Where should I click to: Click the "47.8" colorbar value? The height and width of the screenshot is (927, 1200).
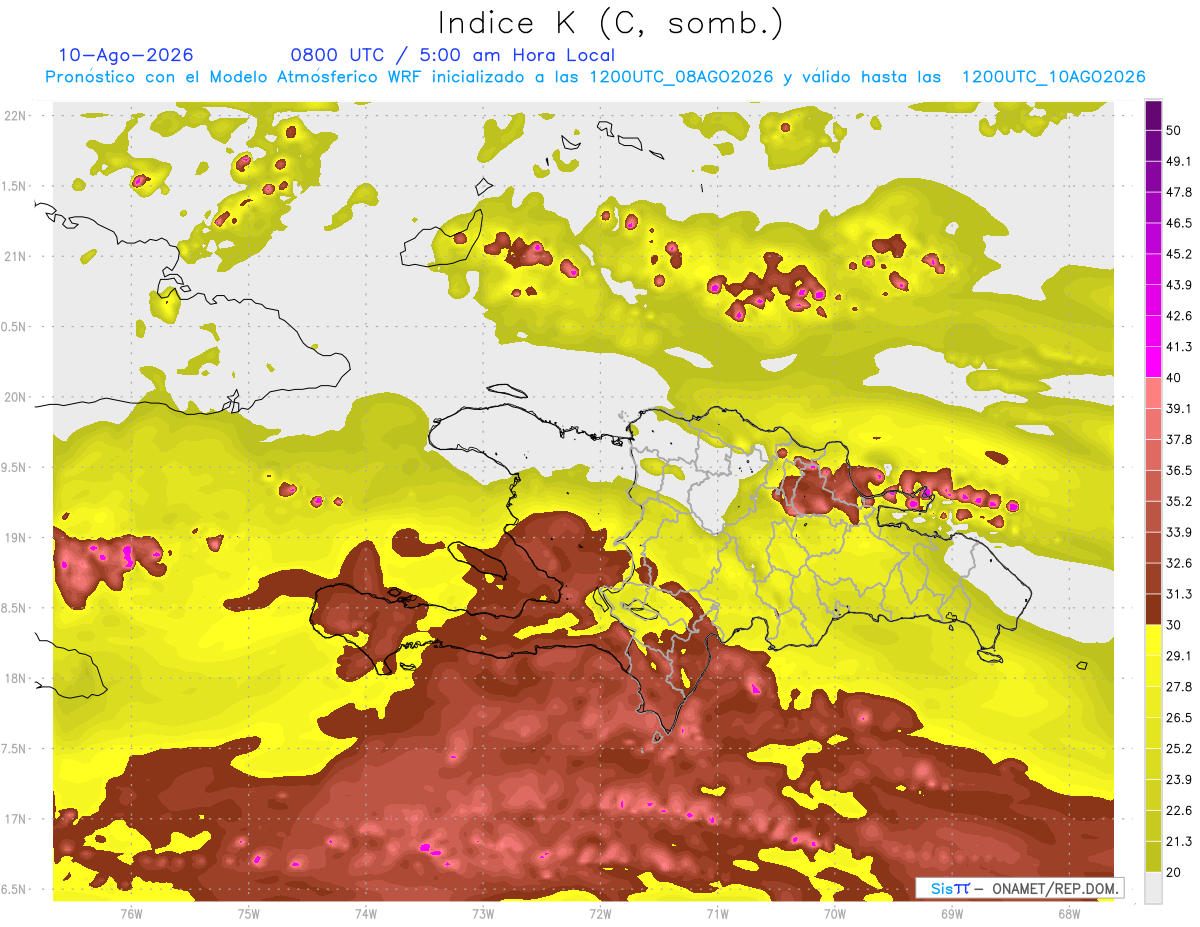pyautogui.click(x=1179, y=192)
